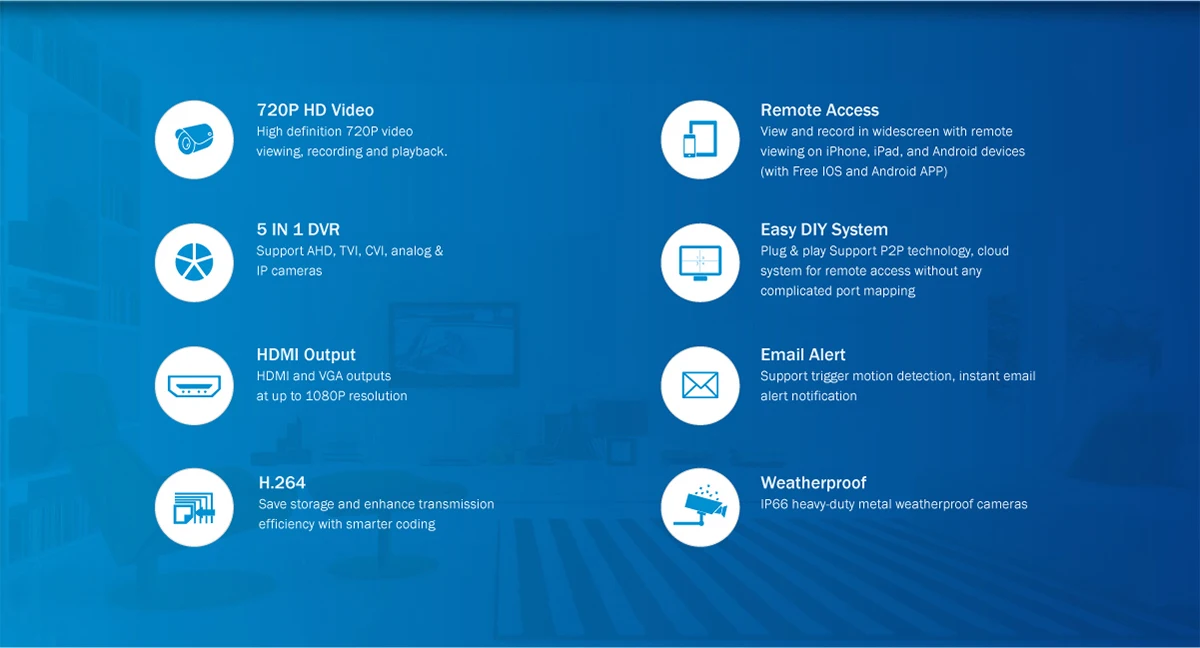The image size is (1200, 648).
Task: Click text 'viewing, recording and playback.'
Action: point(352,151)
